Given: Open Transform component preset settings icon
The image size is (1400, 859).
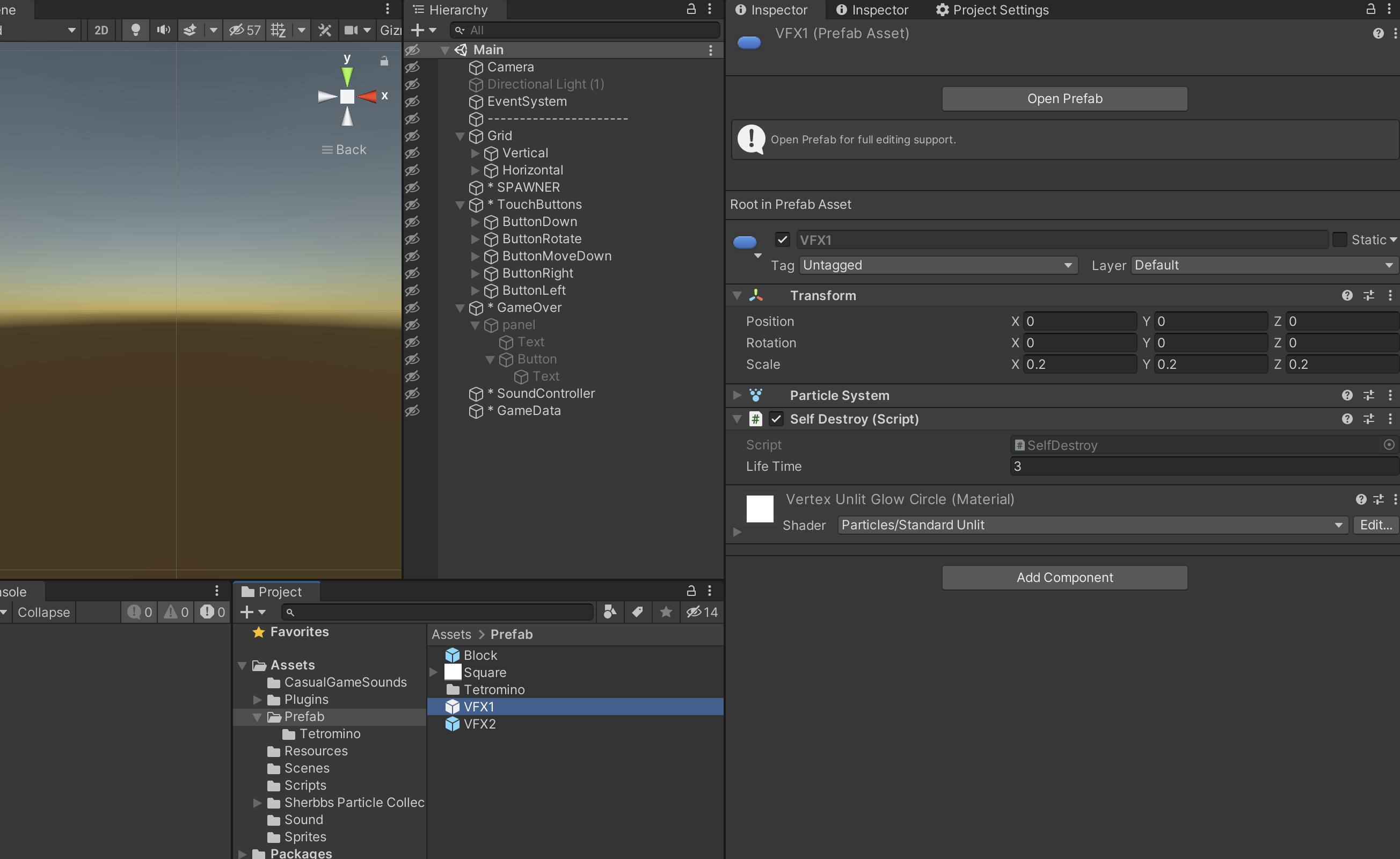Looking at the screenshot, I should [x=1369, y=295].
